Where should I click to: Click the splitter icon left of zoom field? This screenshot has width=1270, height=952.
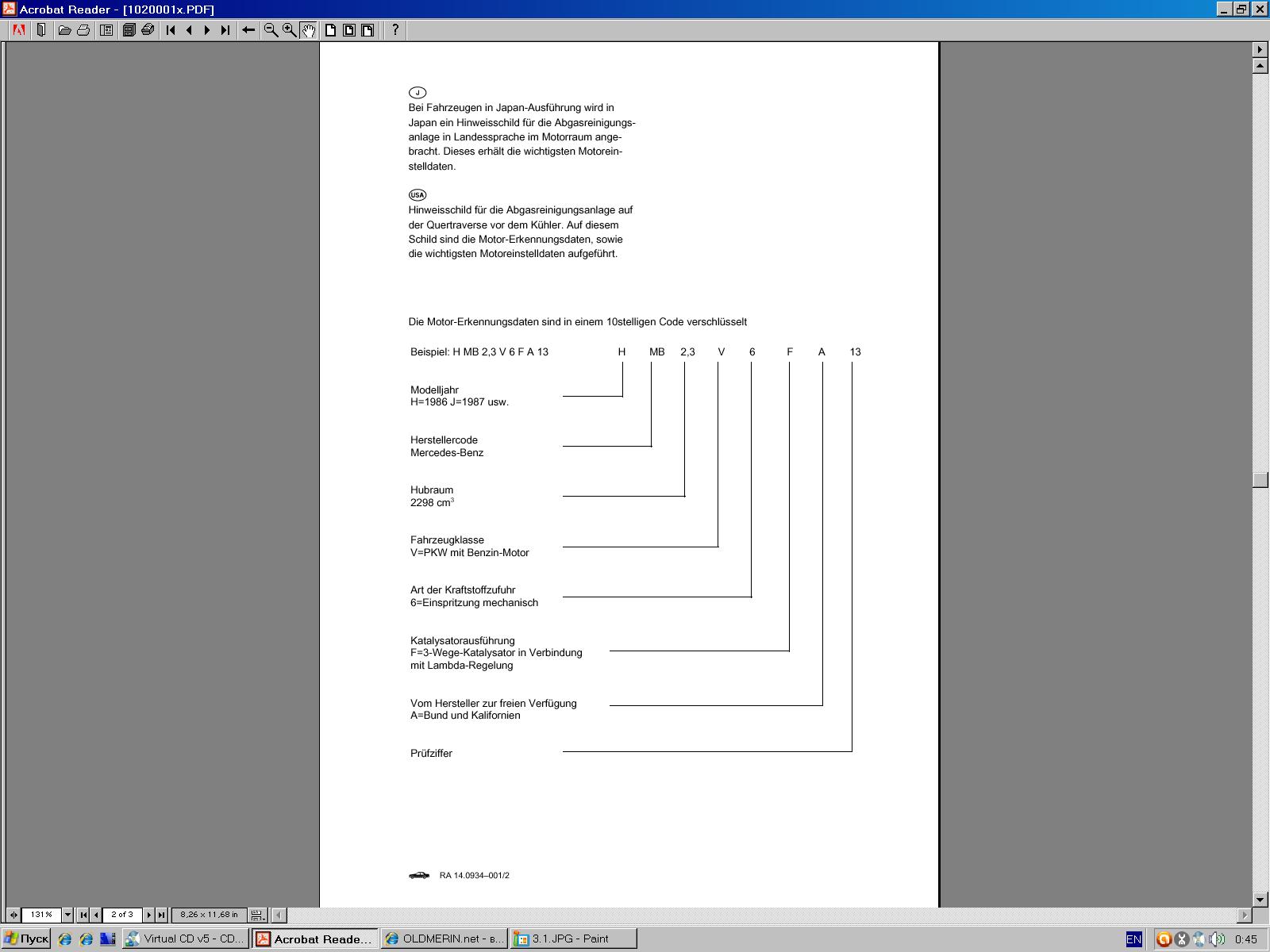(x=13, y=915)
